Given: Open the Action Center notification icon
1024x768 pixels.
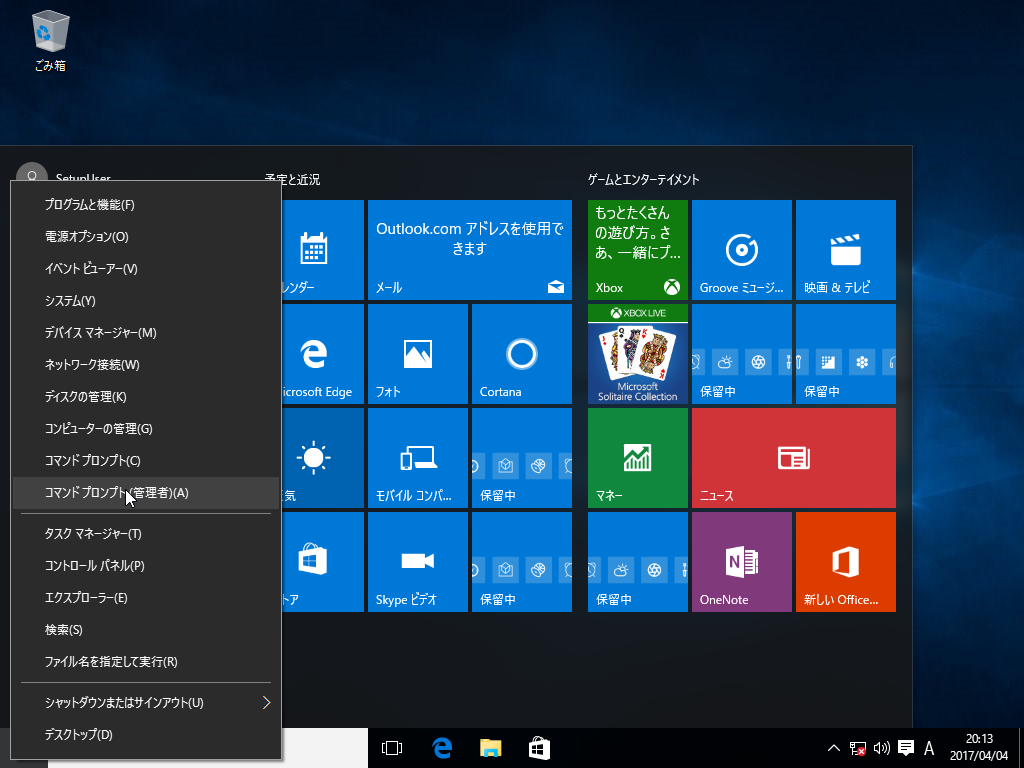Looking at the screenshot, I should point(906,748).
